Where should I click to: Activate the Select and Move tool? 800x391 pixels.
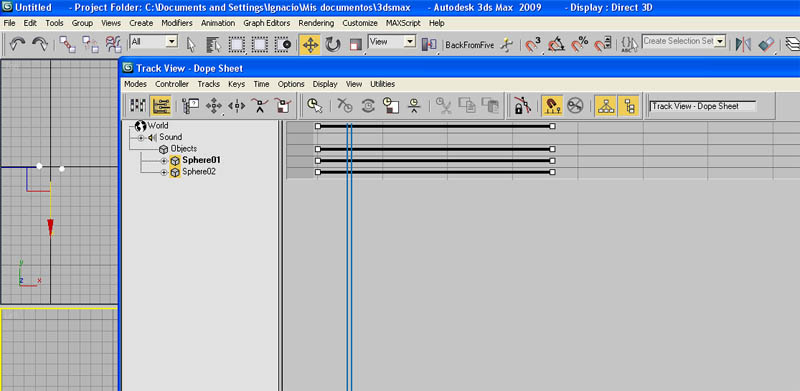point(310,45)
